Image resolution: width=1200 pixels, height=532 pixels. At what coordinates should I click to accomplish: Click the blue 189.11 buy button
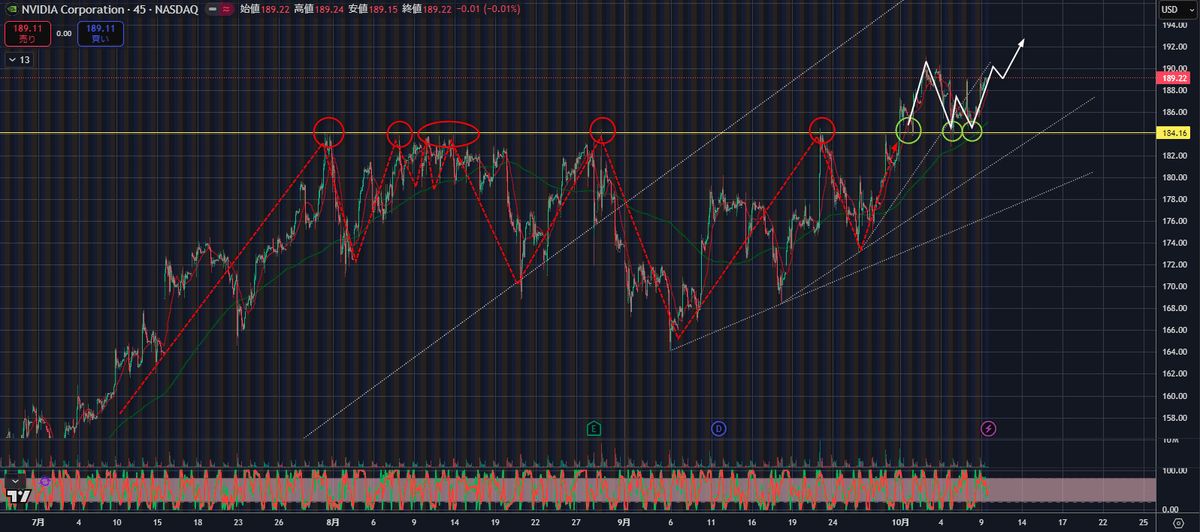pyautogui.click(x=99, y=34)
